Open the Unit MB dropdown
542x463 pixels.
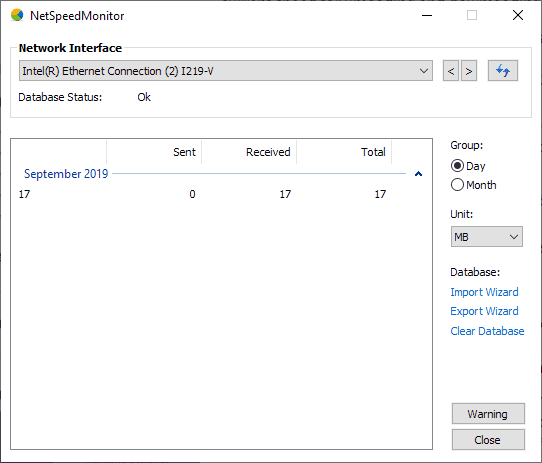tap(487, 237)
